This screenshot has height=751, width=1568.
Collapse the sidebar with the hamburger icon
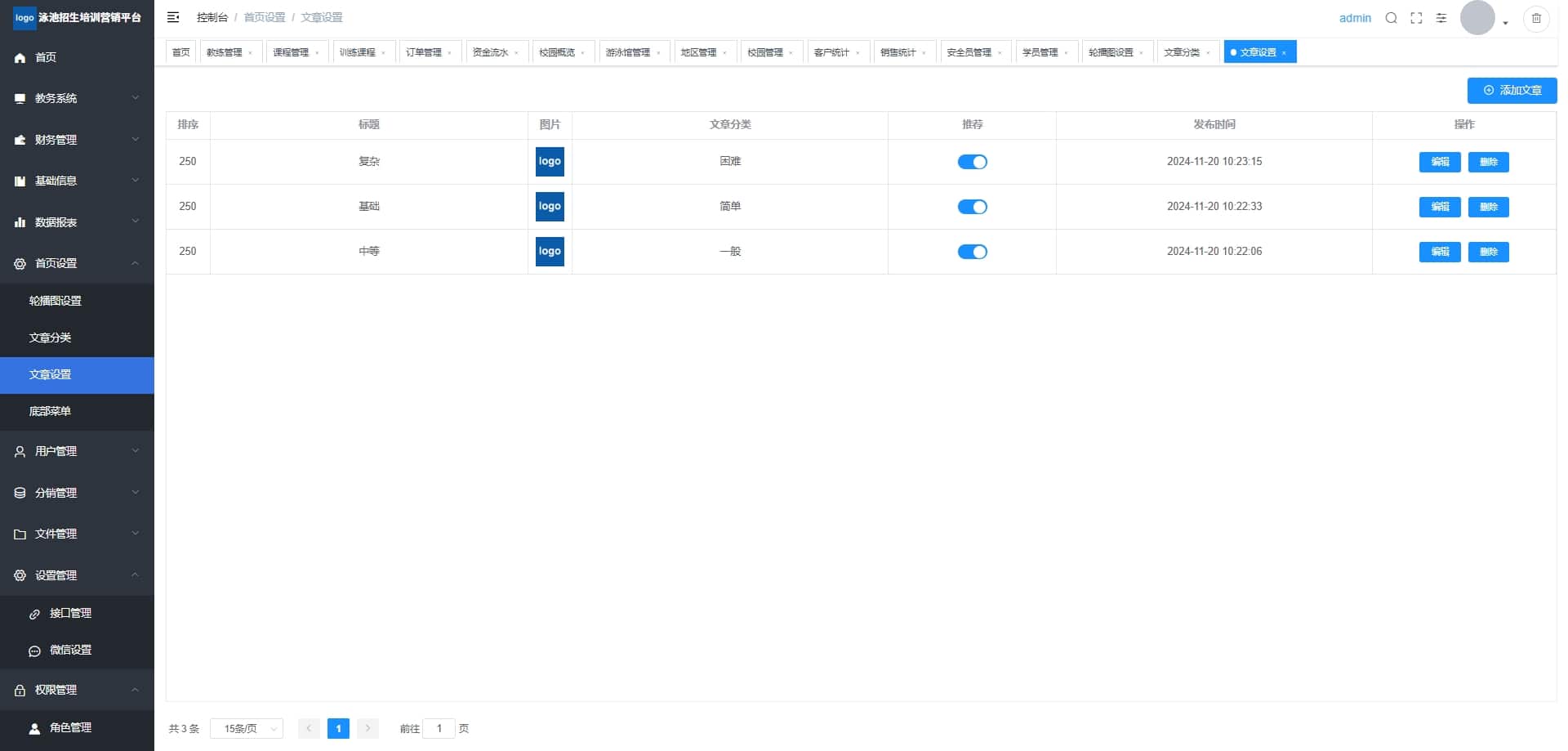pyautogui.click(x=173, y=17)
